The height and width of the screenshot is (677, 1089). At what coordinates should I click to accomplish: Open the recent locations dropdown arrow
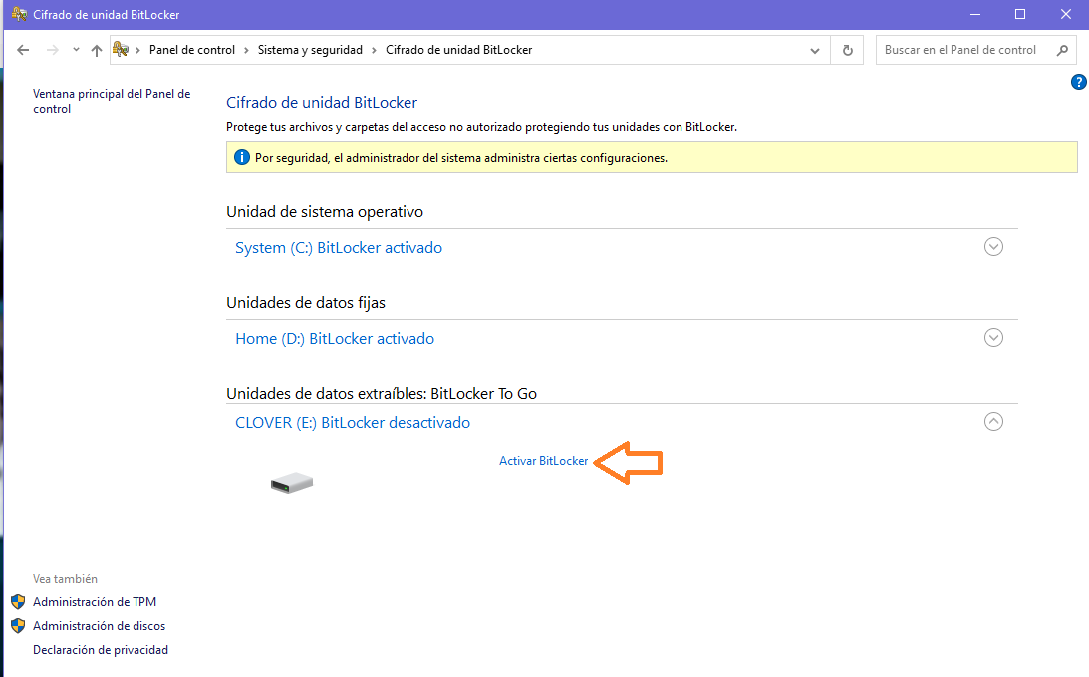tap(76, 50)
